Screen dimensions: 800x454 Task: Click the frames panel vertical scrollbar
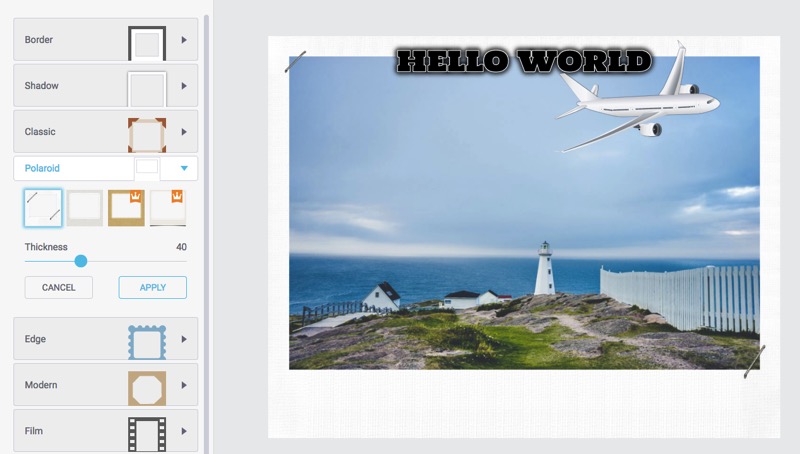pyautogui.click(x=206, y=234)
